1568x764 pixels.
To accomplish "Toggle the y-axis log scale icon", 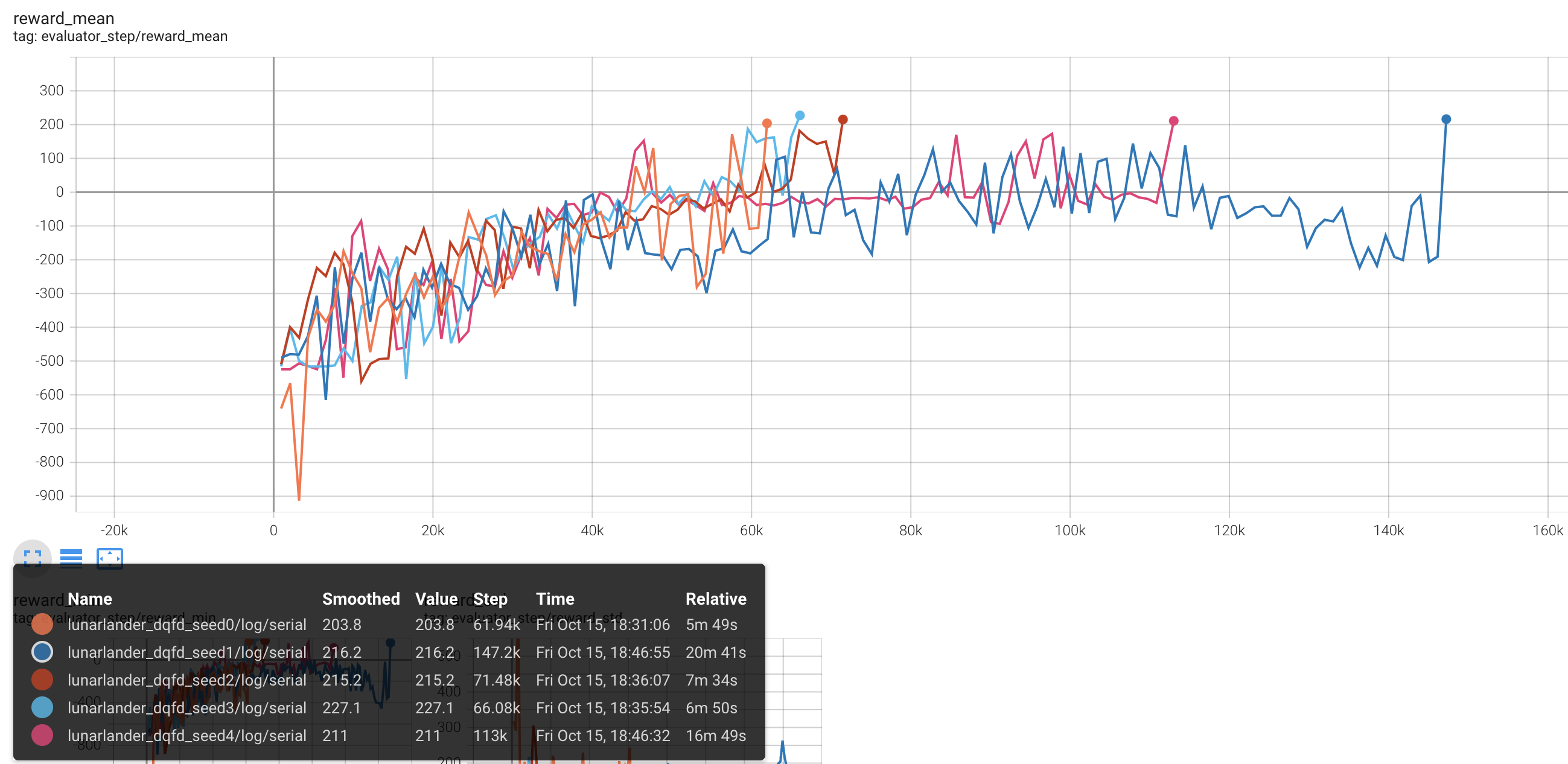I will click(x=71, y=558).
